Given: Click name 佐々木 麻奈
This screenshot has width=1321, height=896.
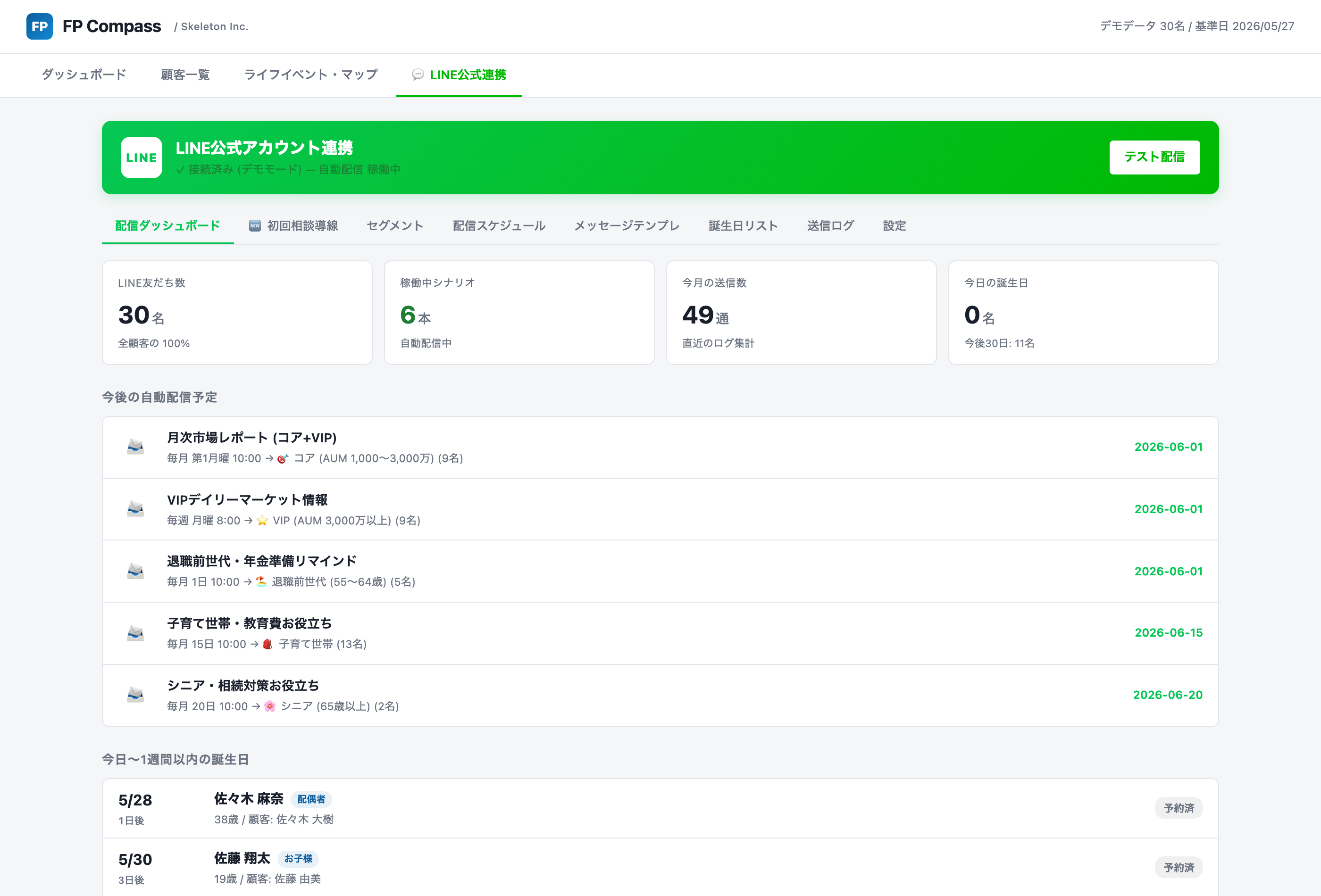Looking at the screenshot, I should coord(249,799).
